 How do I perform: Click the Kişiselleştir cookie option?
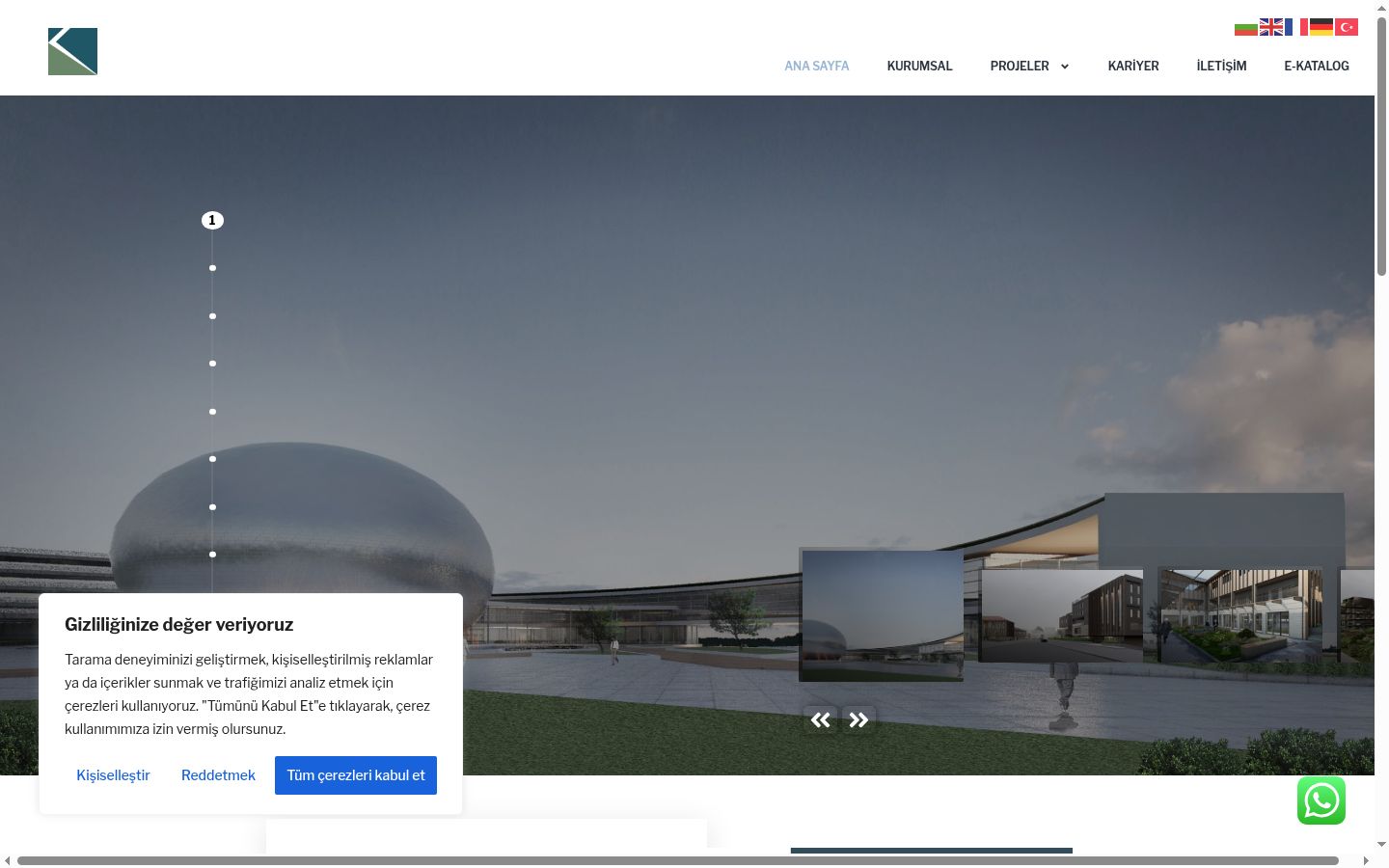coord(114,775)
